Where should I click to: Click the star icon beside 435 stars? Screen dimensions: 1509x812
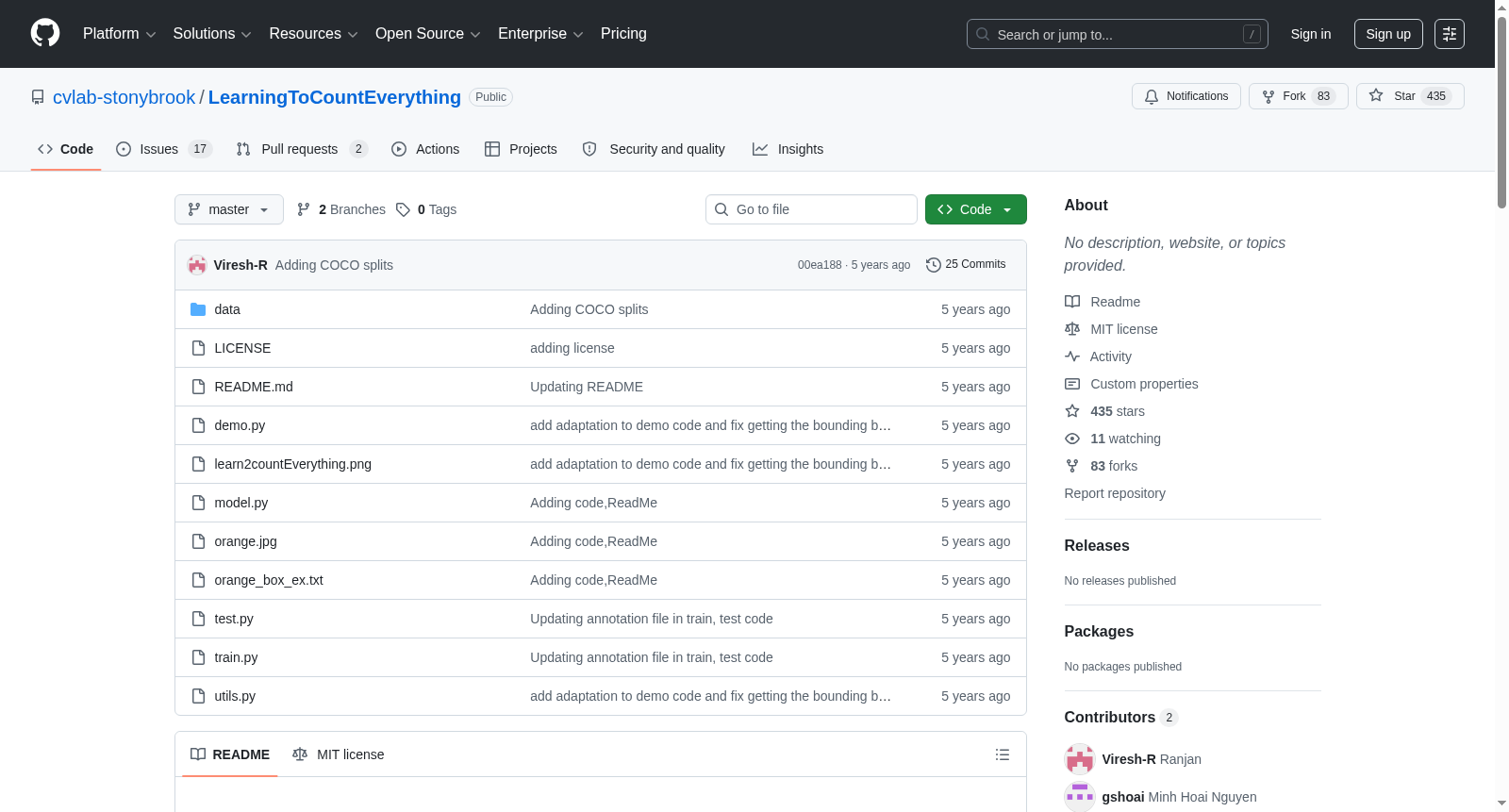click(1072, 411)
